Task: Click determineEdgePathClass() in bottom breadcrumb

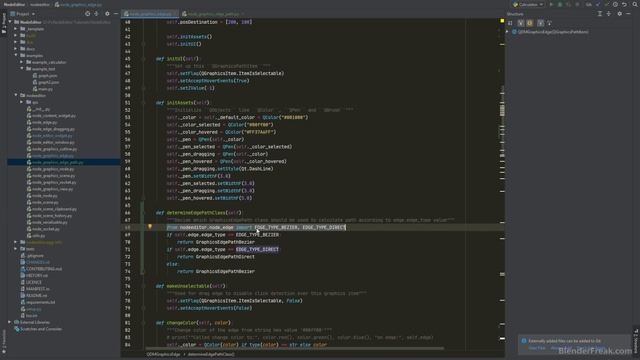Action: point(211,354)
